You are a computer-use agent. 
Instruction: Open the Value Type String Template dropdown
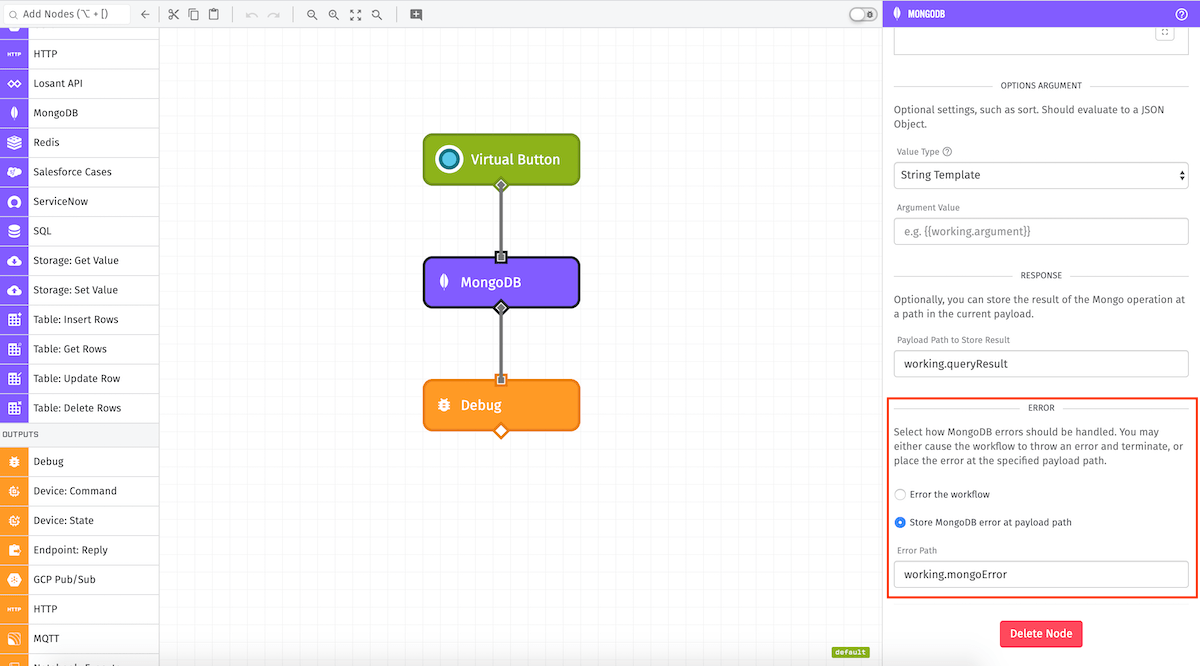1040,175
